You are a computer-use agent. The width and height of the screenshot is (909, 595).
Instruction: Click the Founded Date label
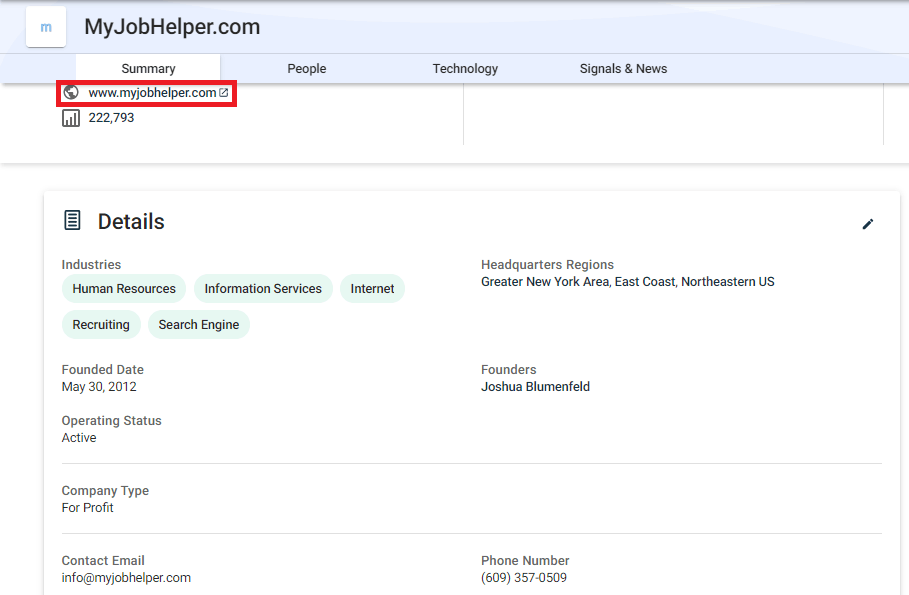point(103,369)
